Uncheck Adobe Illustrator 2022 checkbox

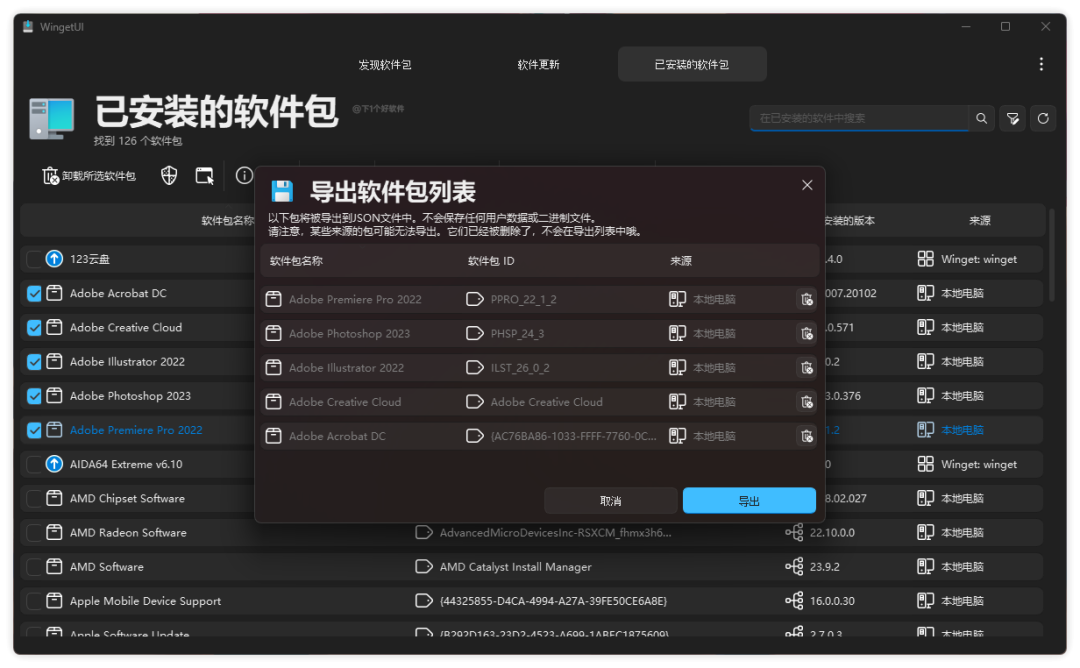tap(34, 362)
